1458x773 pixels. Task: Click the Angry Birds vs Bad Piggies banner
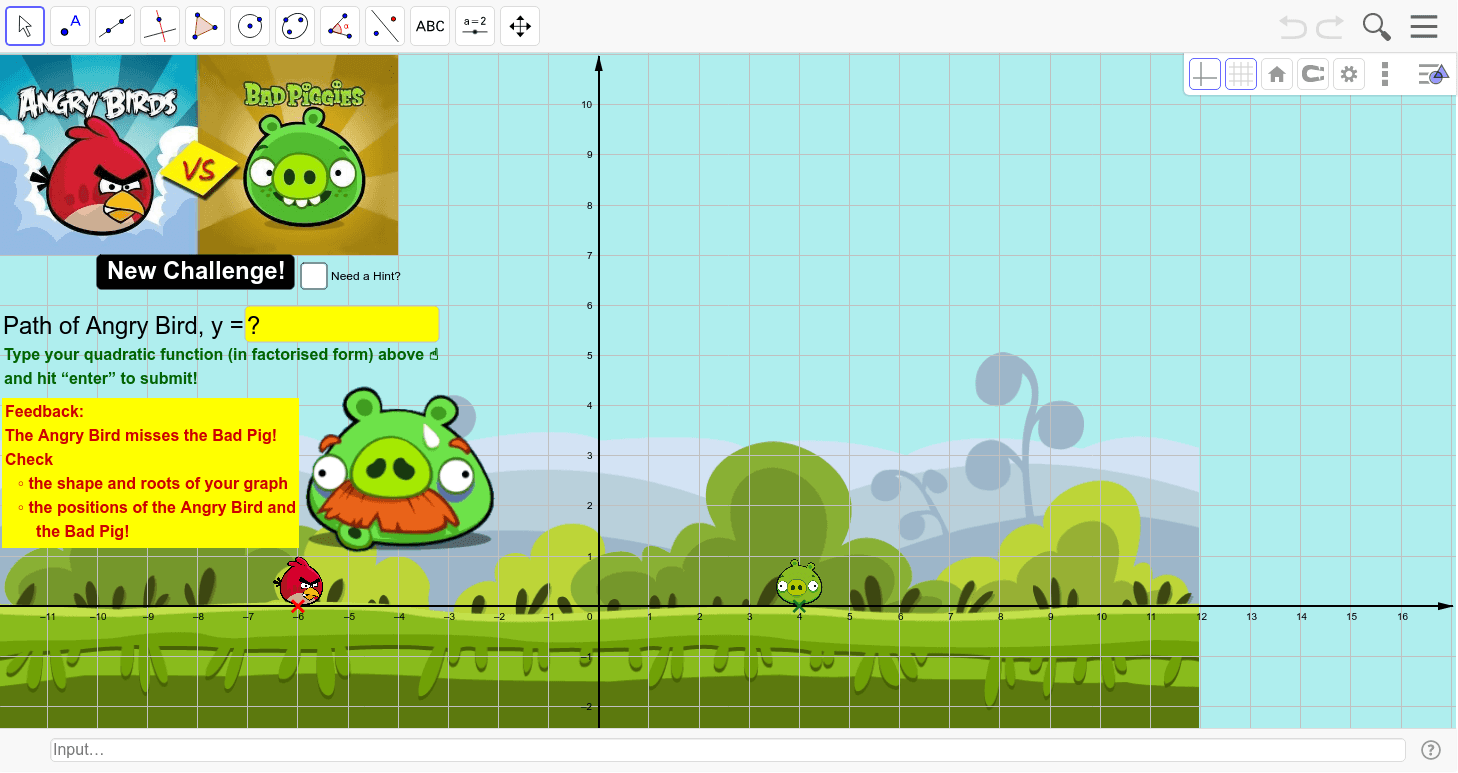pos(199,155)
